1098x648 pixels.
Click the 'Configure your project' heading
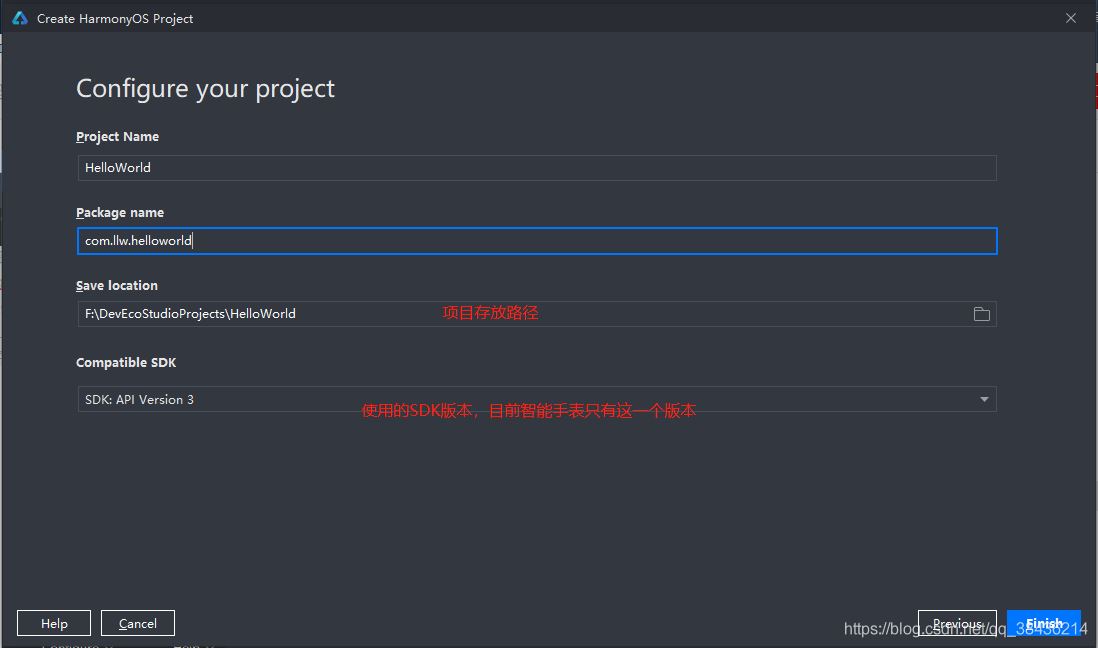(205, 89)
